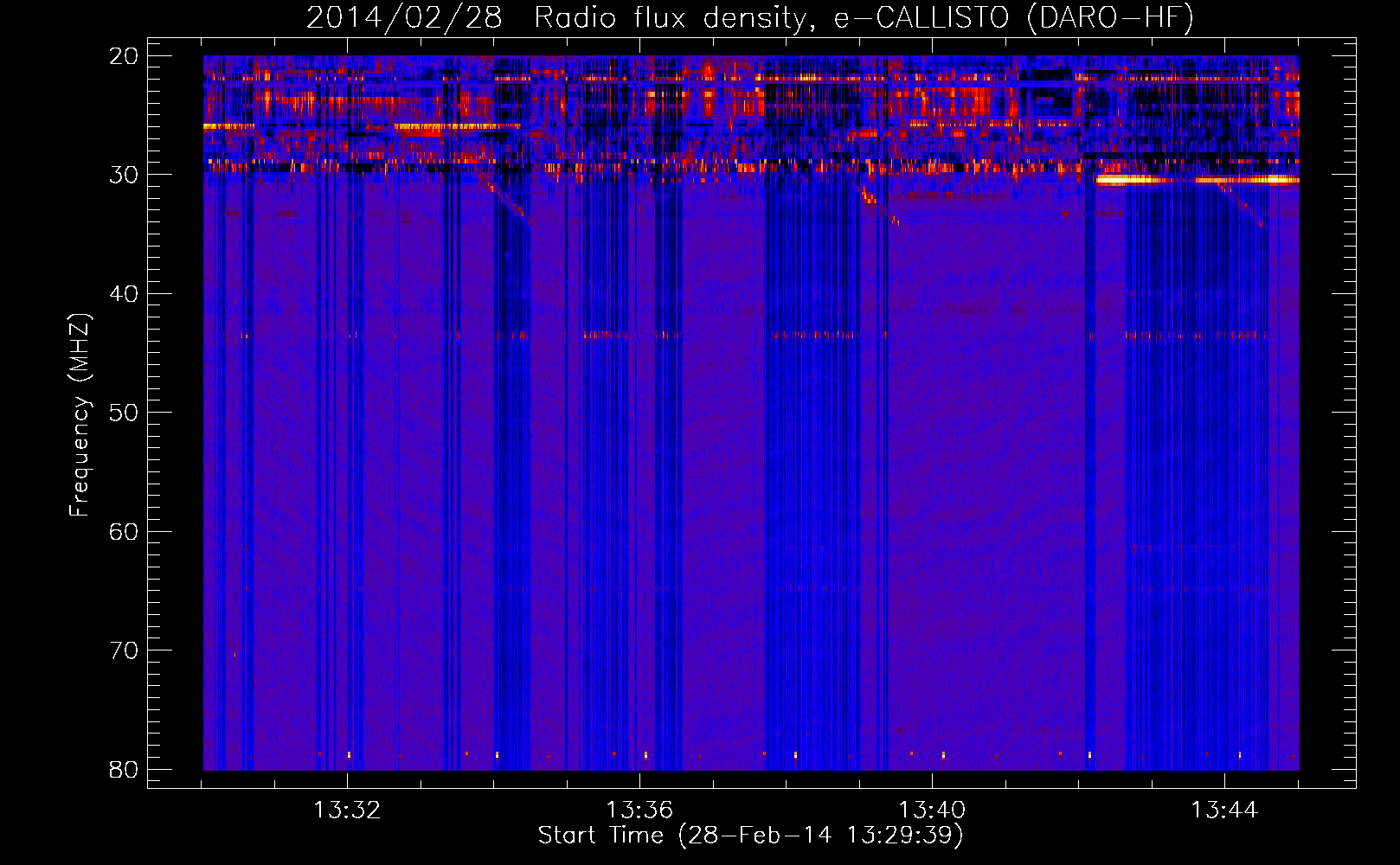Viewport: 1400px width, 865px height.
Task: Click the 'Frequency (MHZ)' axis label
Action: click(x=80, y=415)
